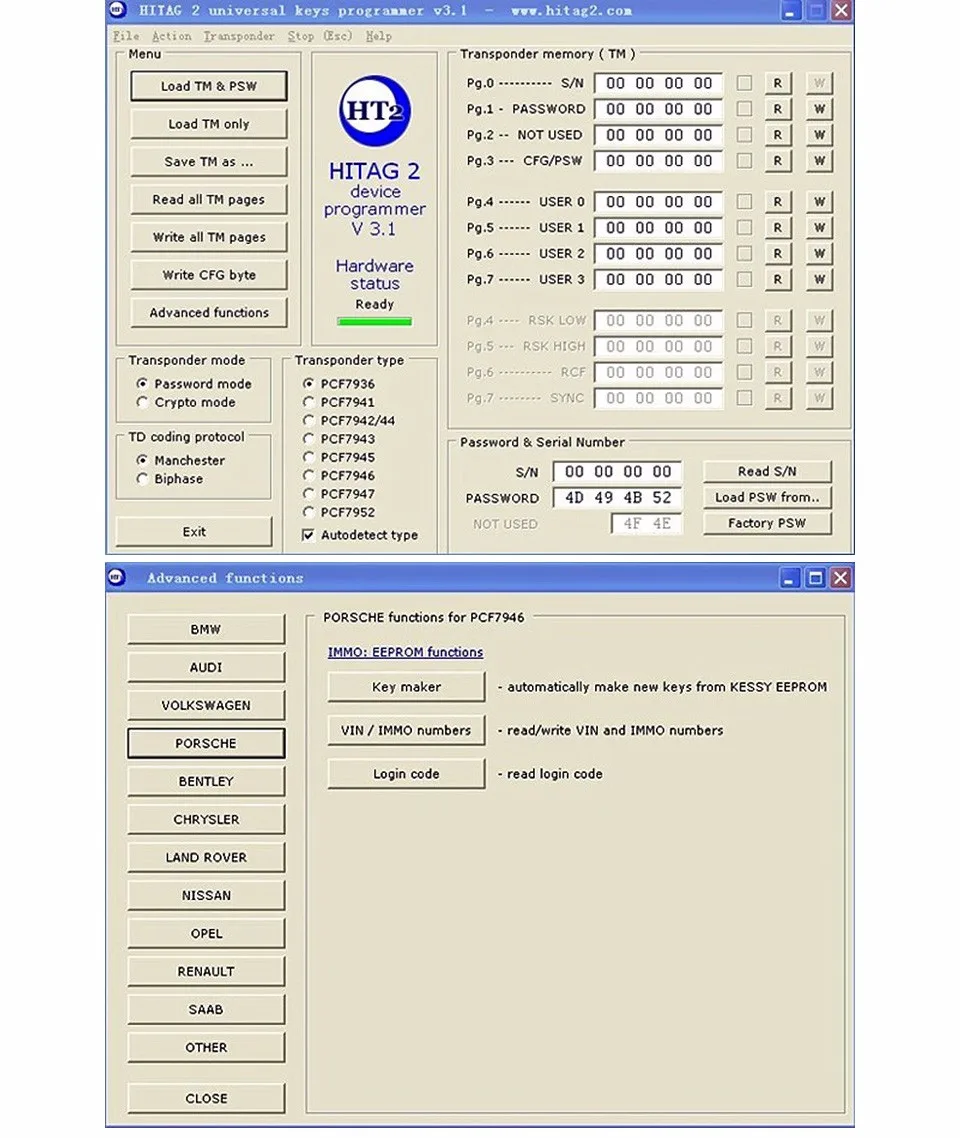Viewport: 960px width, 1138px height.
Task: Select PCF7942/44 transponder type
Action: 308,420
